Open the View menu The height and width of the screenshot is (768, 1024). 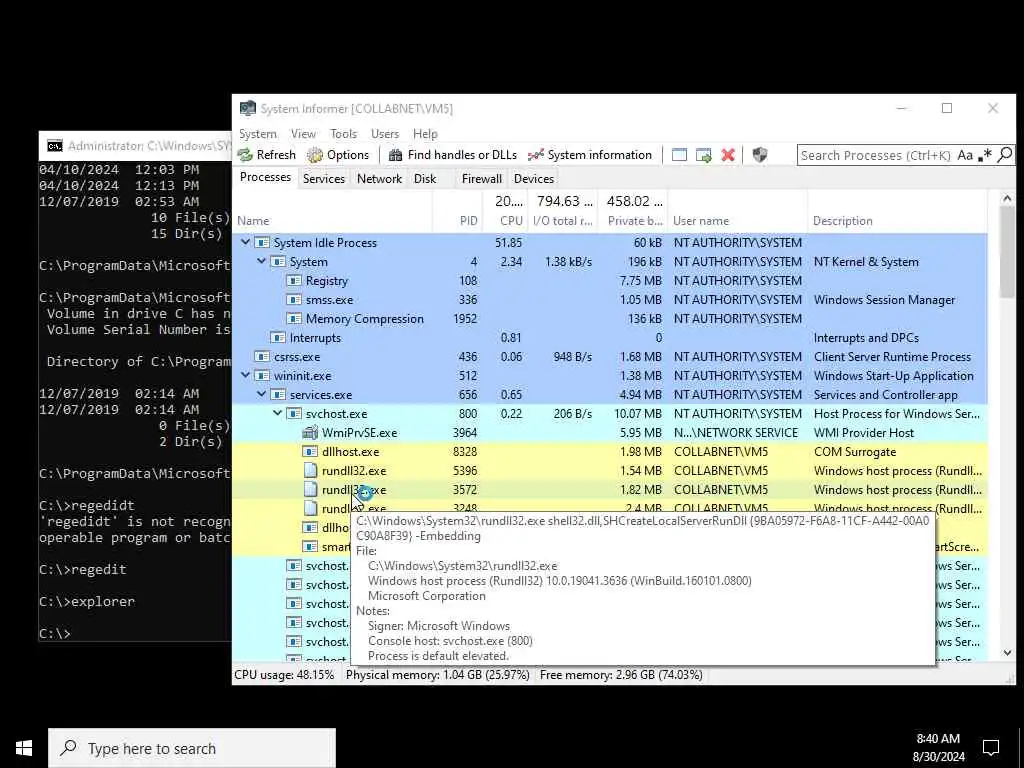303,133
